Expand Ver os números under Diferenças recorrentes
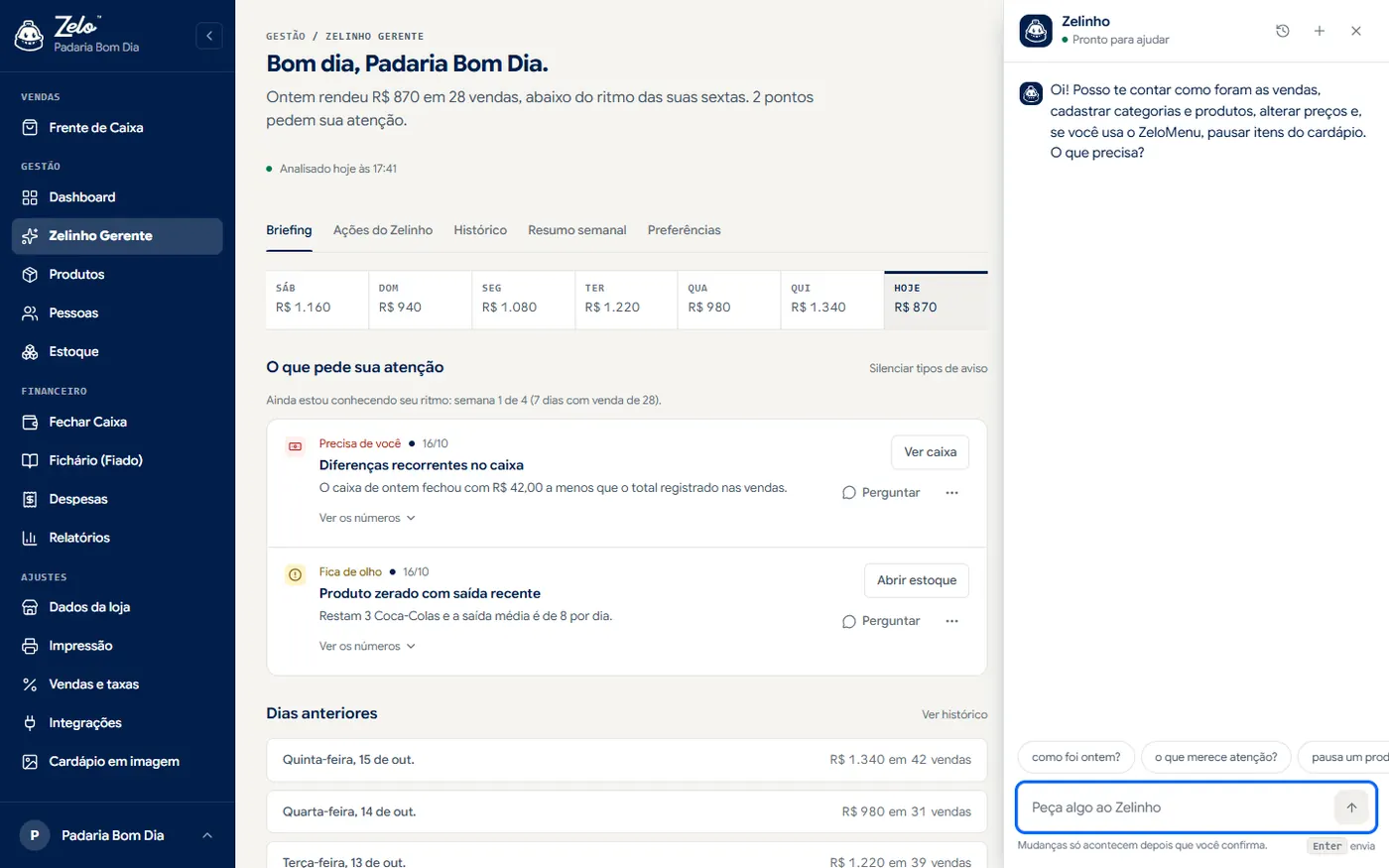Screen dimensions: 1389x868 click(367, 519)
